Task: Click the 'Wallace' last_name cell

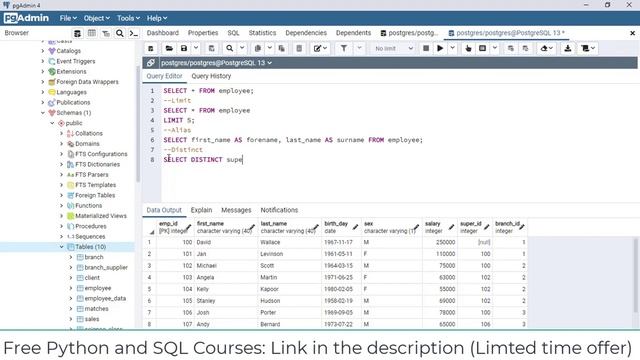Action: point(289,242)
